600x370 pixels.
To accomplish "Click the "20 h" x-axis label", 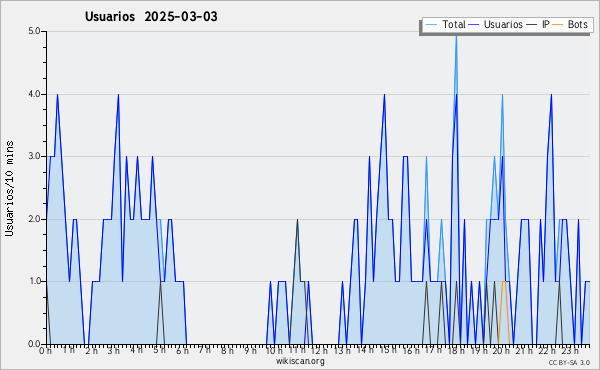I will pos(501,351).
